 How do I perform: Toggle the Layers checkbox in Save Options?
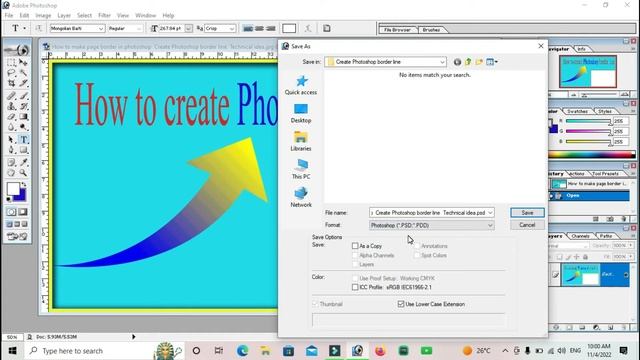[x=355, y=264]
